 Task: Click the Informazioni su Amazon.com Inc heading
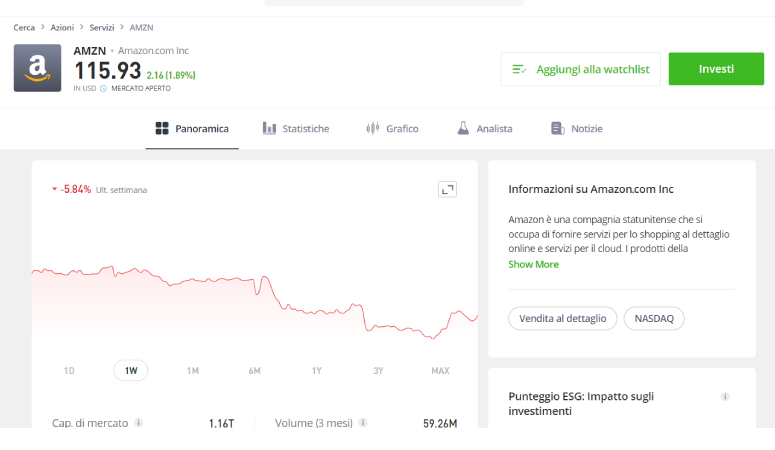click(x=591, y=189)
